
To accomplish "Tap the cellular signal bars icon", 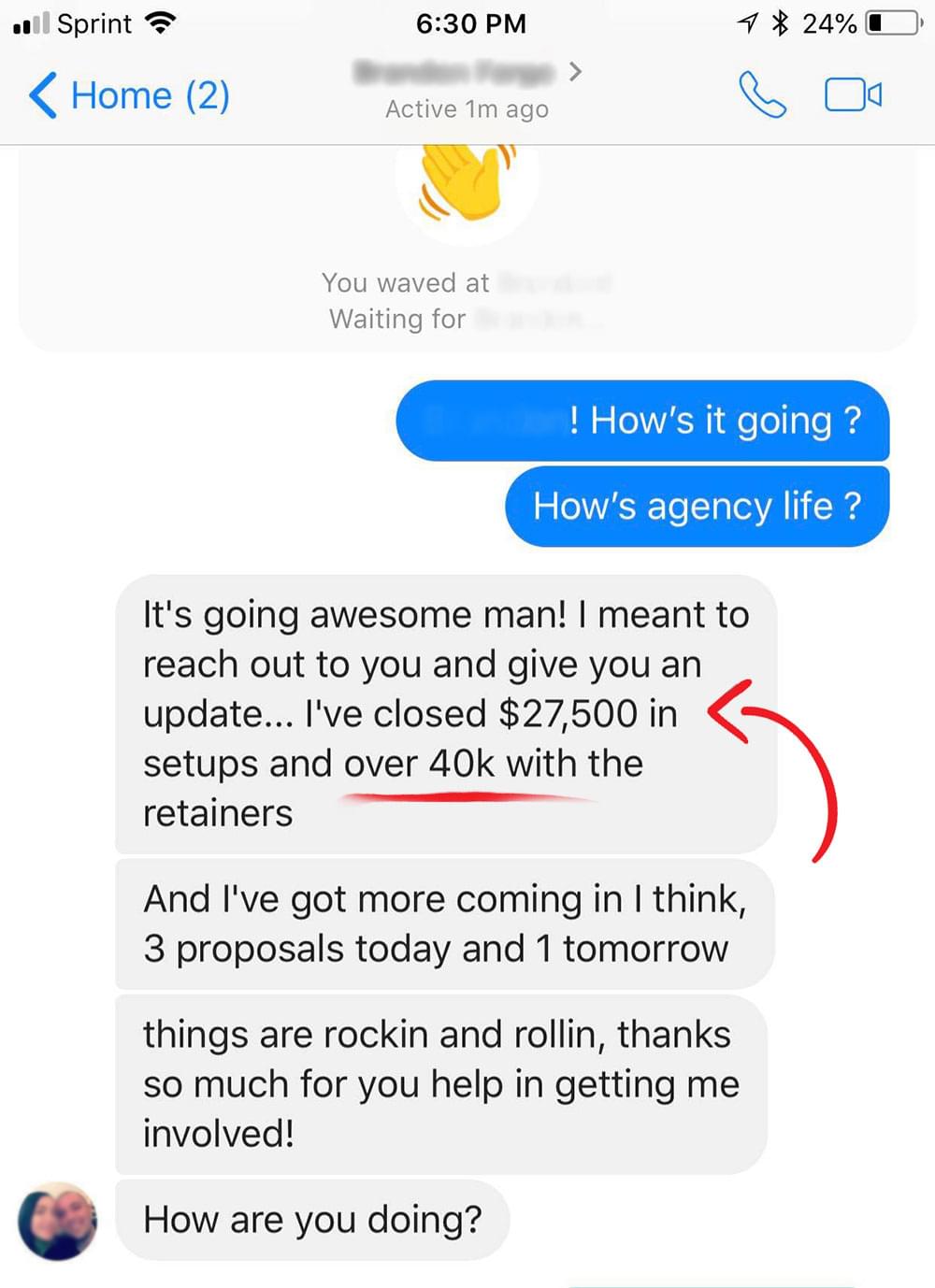I will click(x=31, y=23).
